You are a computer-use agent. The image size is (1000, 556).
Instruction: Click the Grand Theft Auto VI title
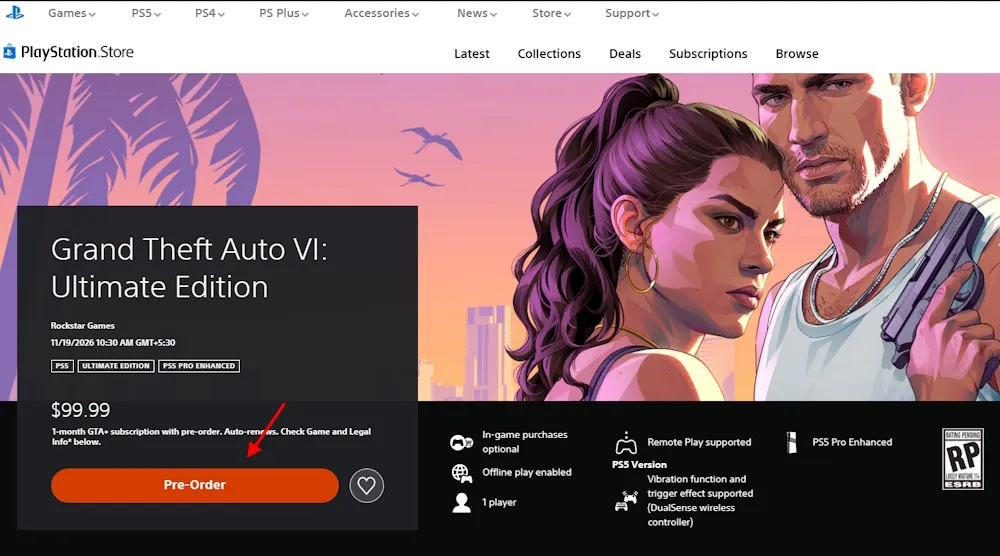[x=189, y=268]
